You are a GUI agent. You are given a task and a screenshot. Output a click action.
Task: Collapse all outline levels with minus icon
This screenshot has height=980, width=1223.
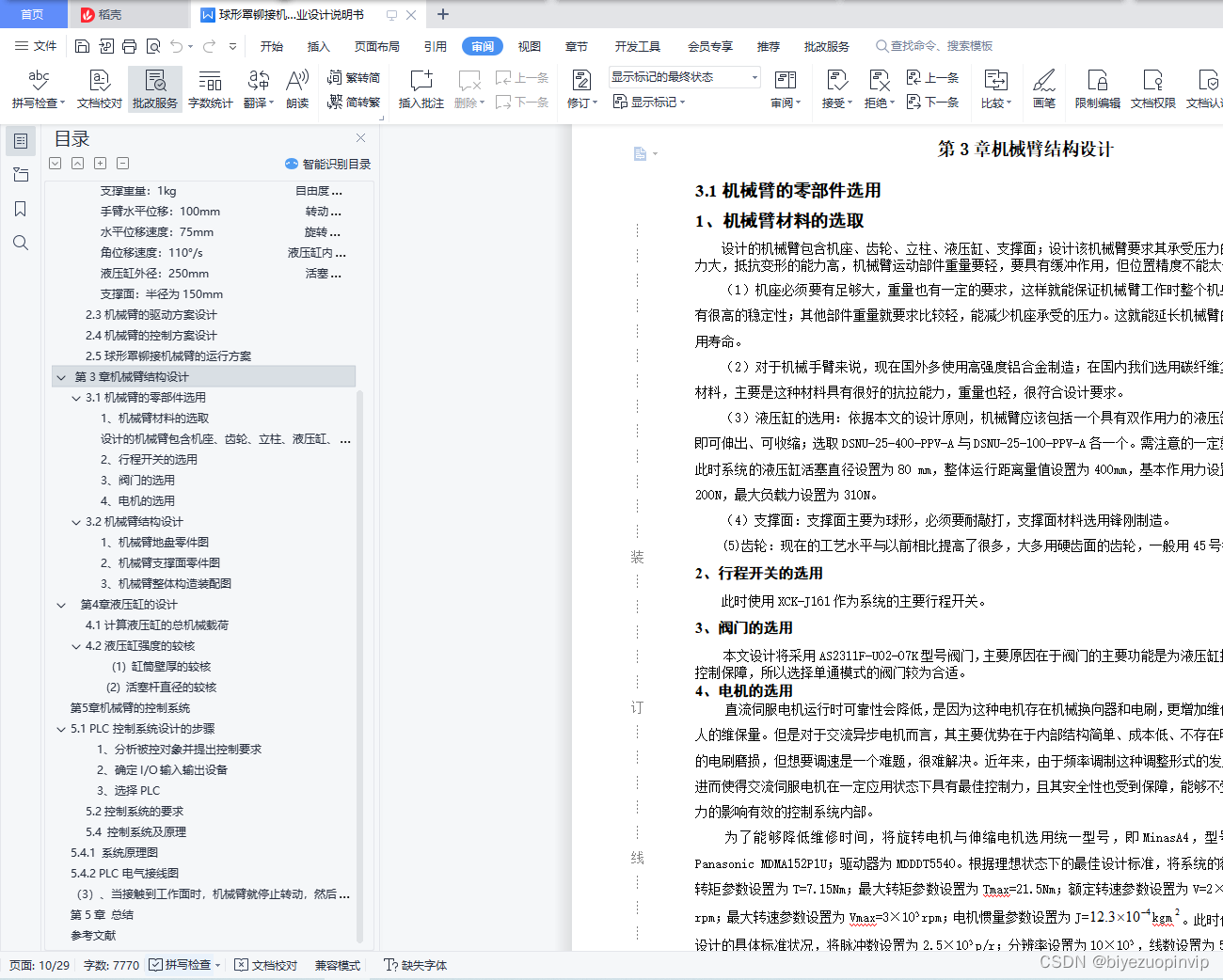[122, 164]
